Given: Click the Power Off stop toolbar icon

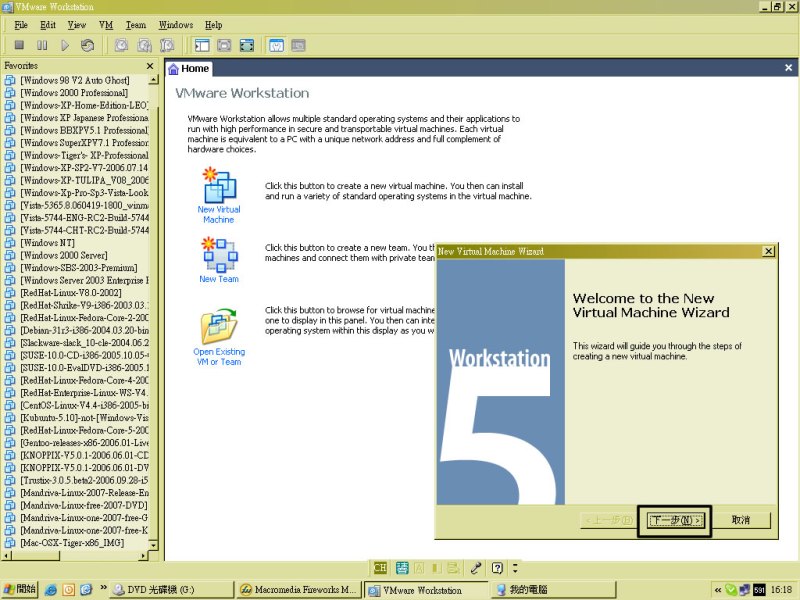Looking at the screenshot, I should pyautogui.click(x=19, y=45).
